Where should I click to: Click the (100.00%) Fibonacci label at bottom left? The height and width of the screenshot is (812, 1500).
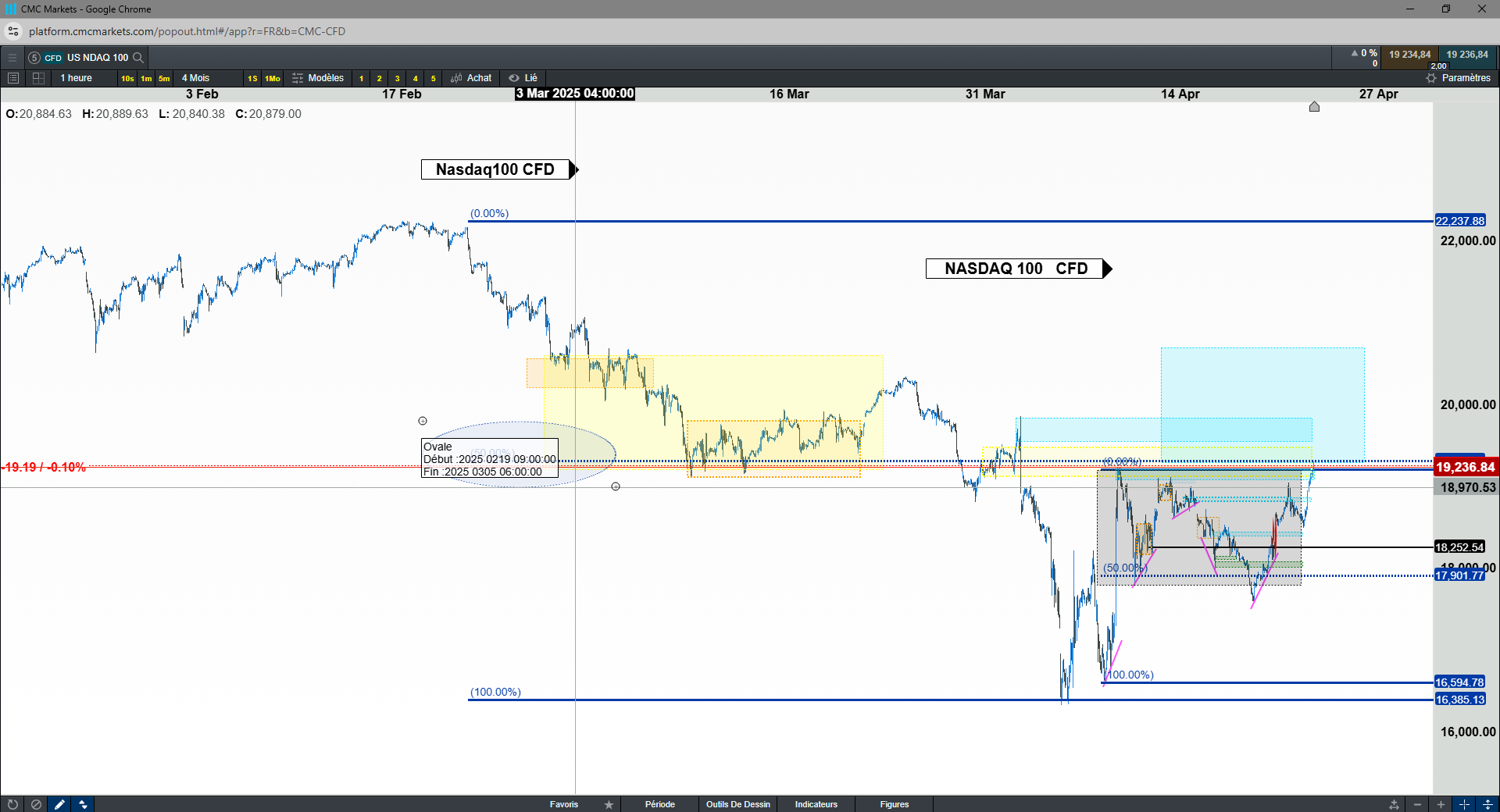(x=495, y=692)
